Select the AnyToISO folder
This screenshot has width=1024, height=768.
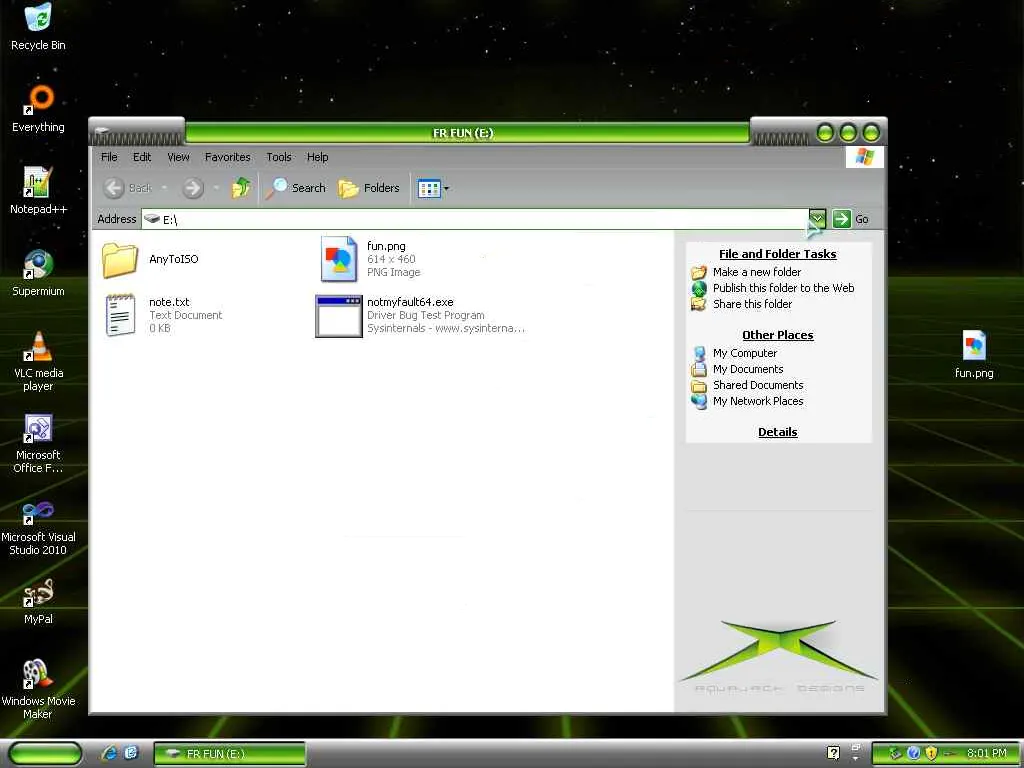150,259
